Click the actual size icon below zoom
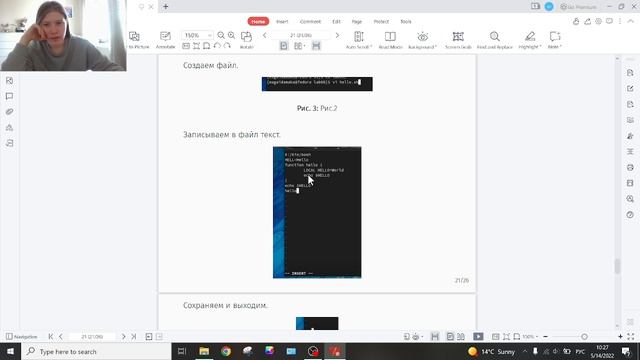This screenshot has height=360, width=640. pyautogui.click(x=186, y=46)
